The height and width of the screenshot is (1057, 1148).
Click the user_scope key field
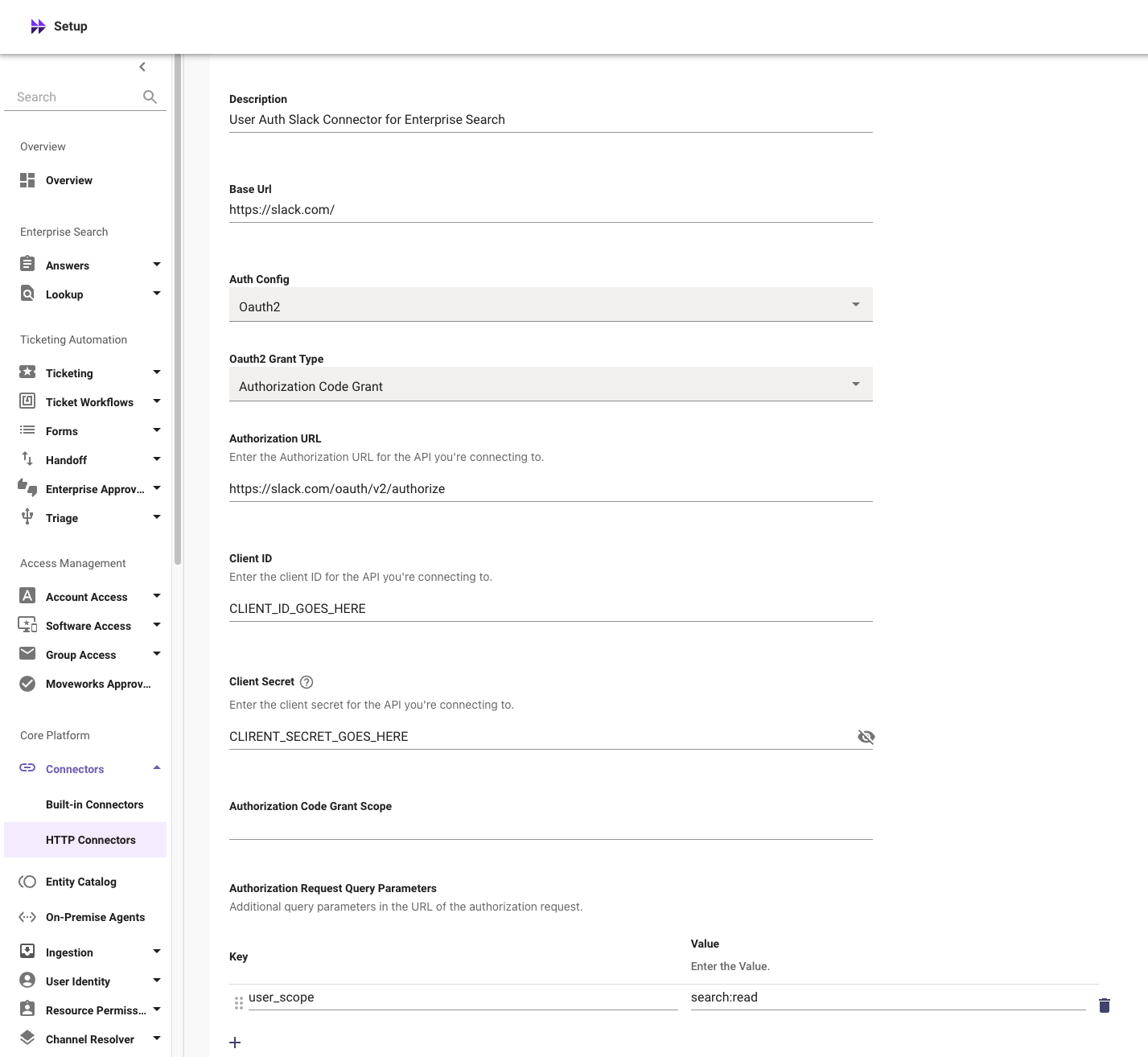[x=463, y=997]
